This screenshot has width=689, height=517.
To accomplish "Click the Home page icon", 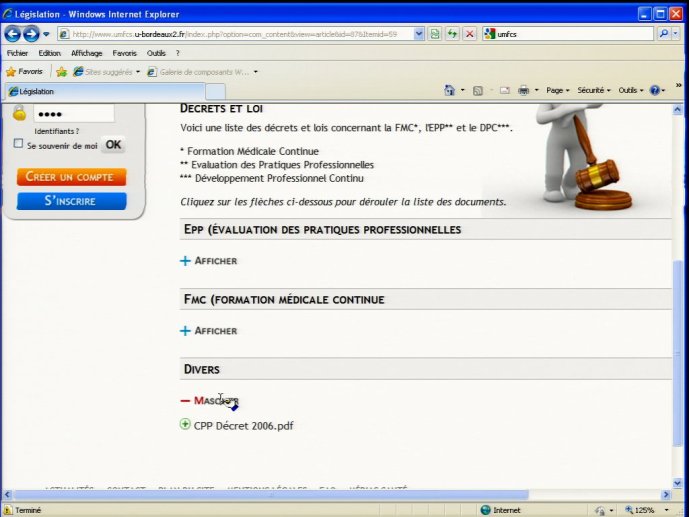I will coord(450,90).
